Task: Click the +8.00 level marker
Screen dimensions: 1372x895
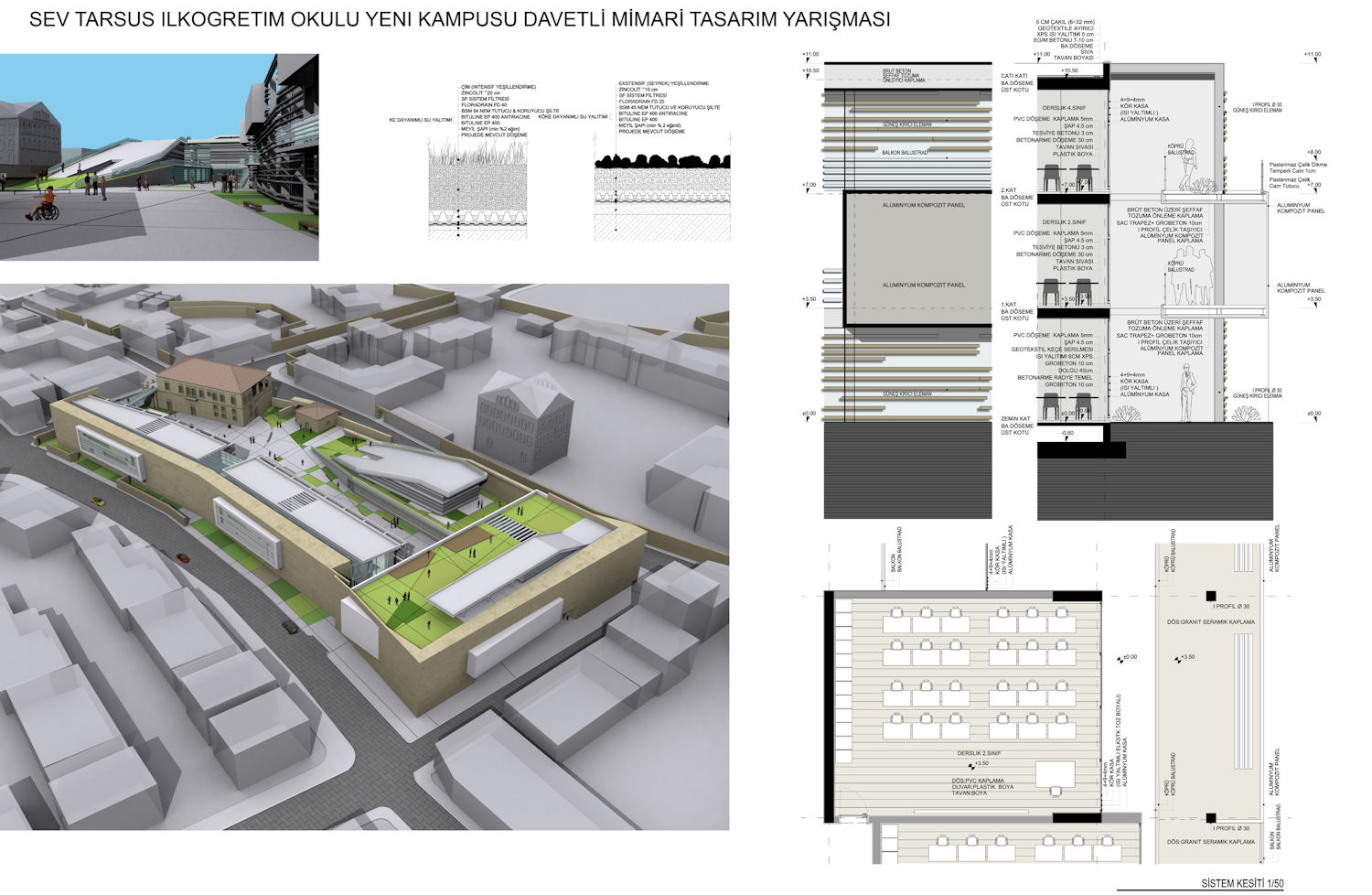Action: pos(1313,153)
